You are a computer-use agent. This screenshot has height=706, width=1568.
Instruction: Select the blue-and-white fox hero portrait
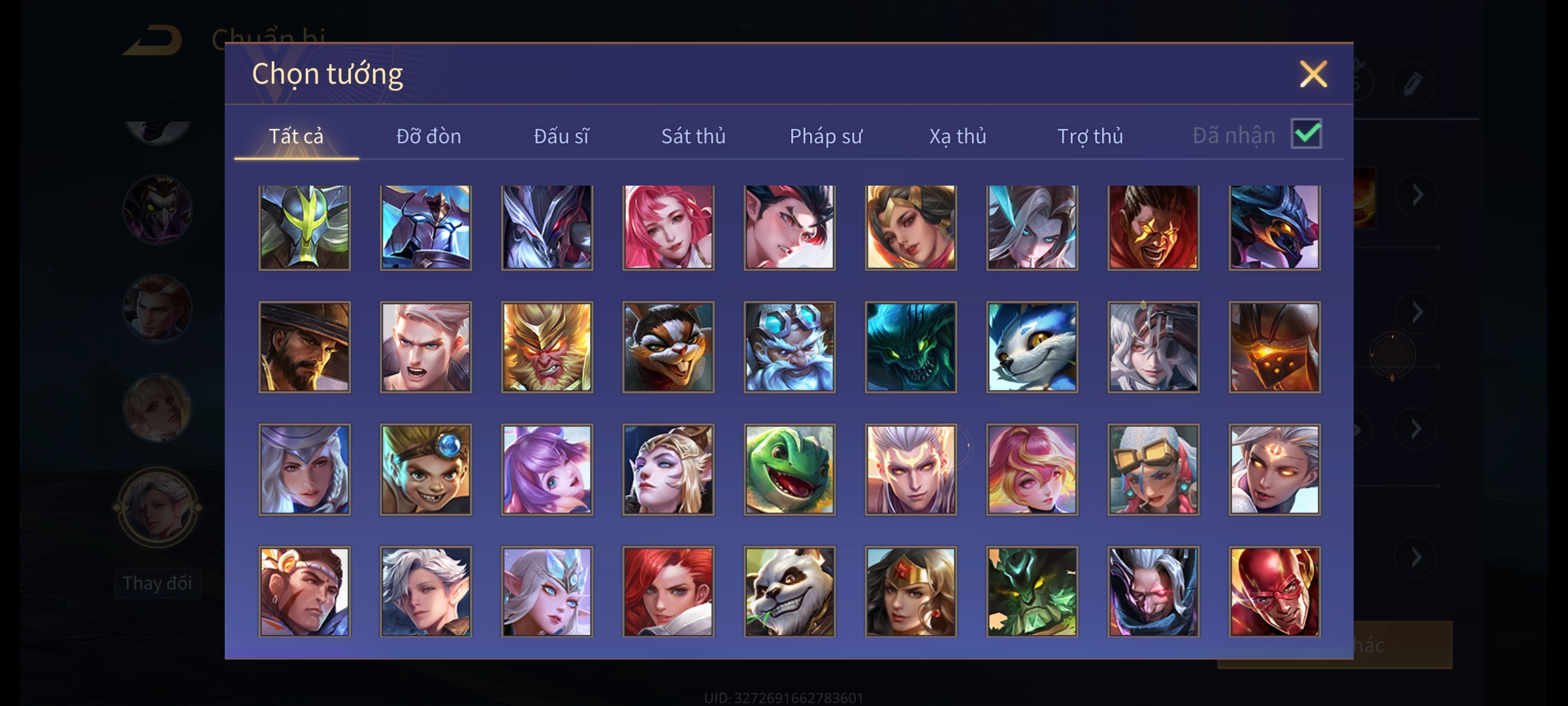(1032, 347)
